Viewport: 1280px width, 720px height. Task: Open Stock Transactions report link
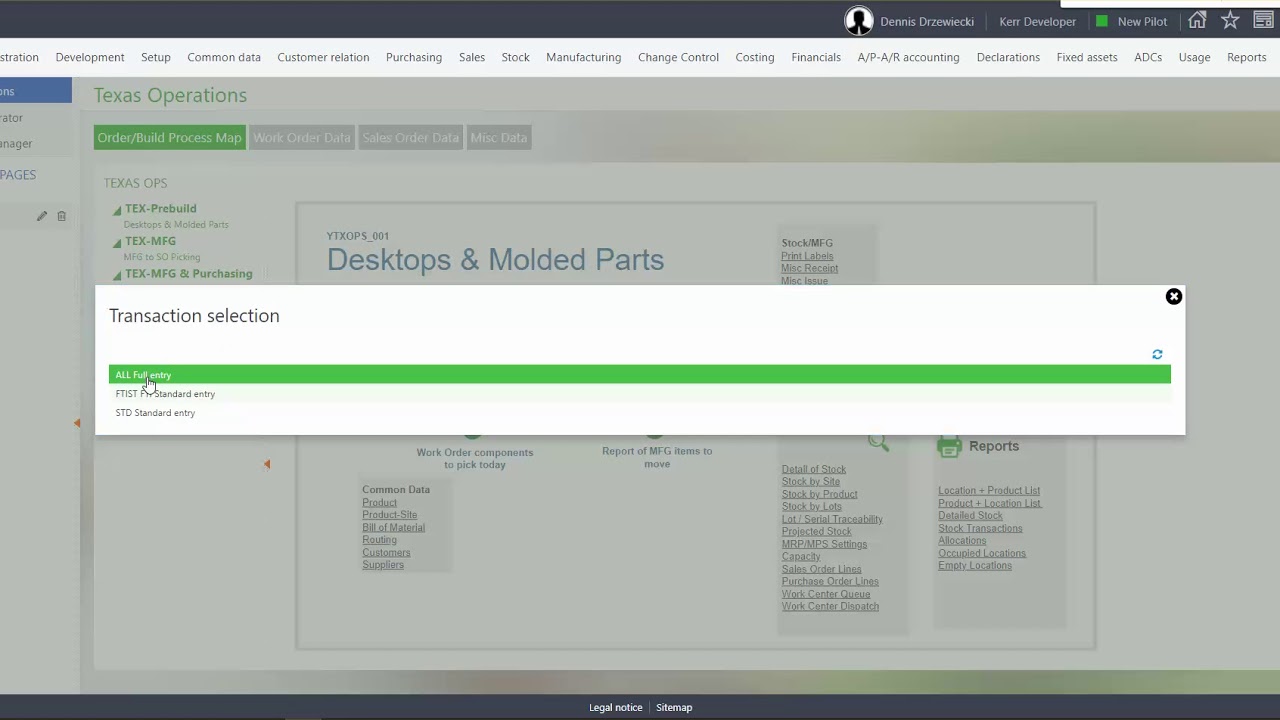pos(980,528)
